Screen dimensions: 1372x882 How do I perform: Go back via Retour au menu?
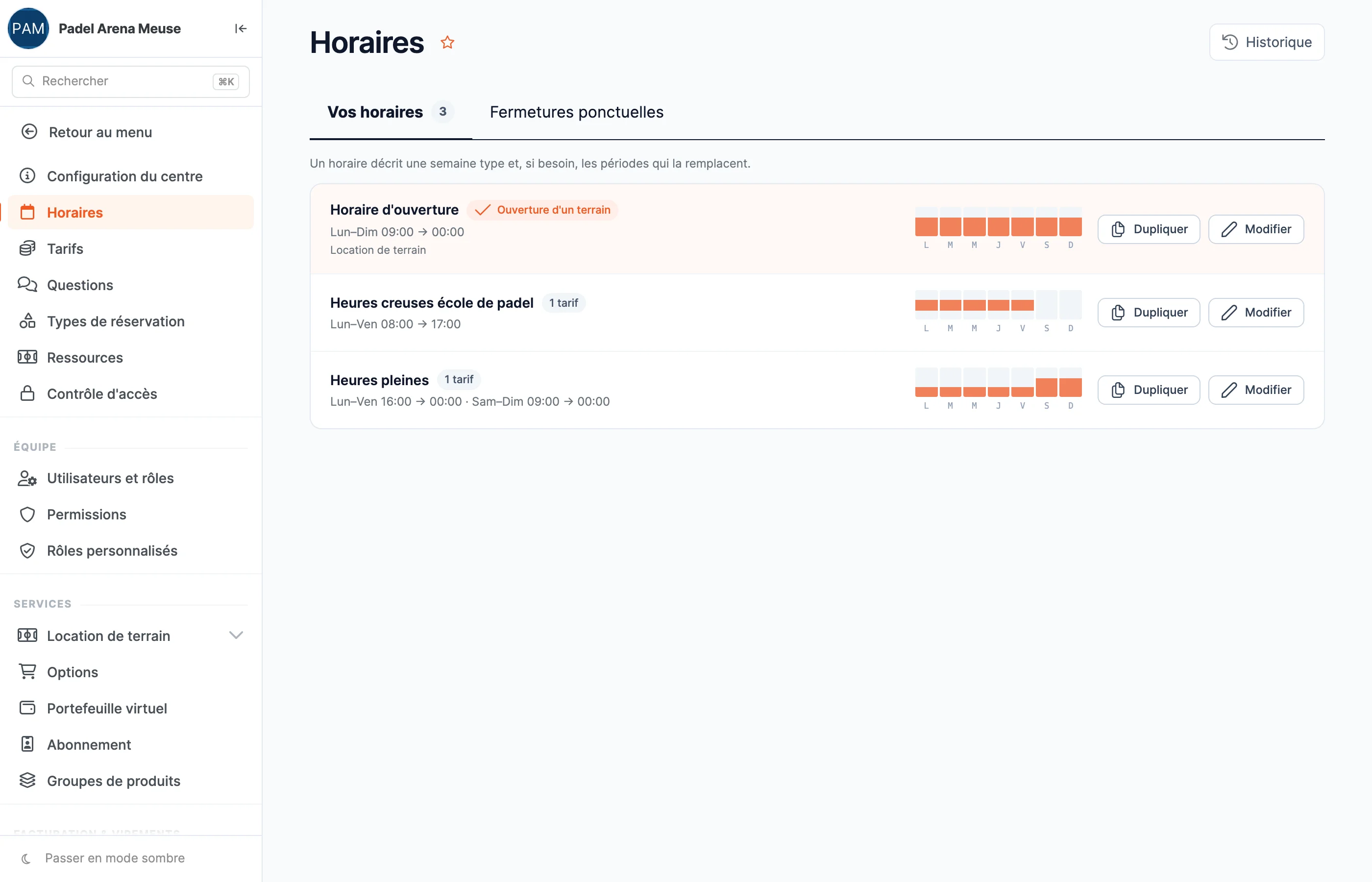(130, 132)
